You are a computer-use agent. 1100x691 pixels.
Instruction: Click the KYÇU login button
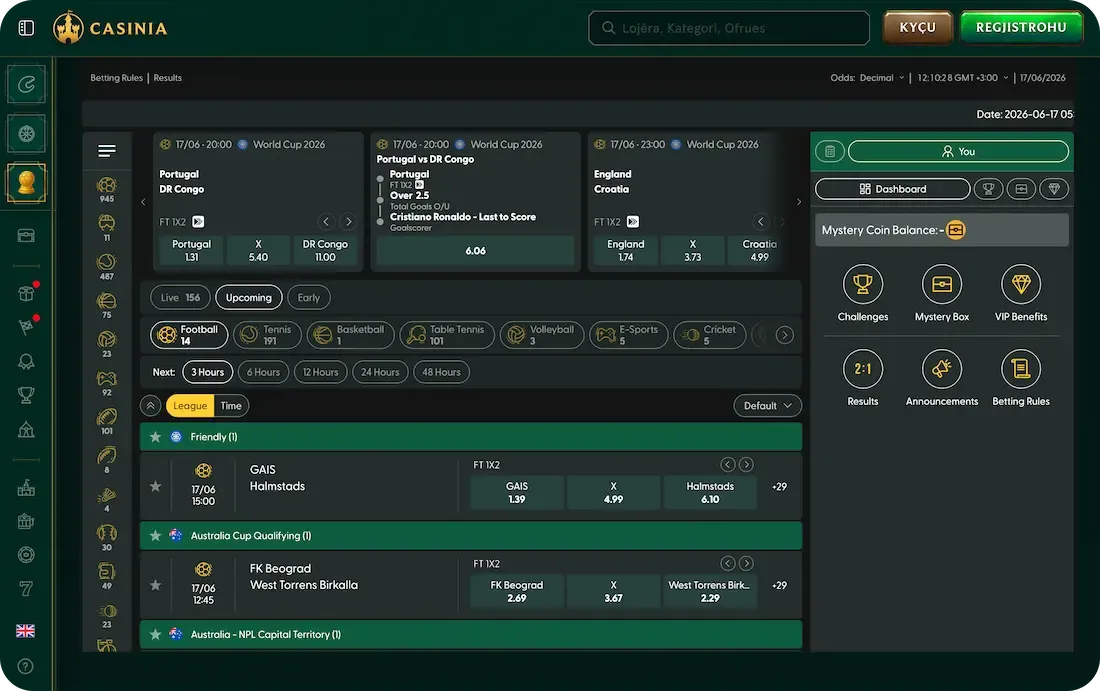pos(918,27)
